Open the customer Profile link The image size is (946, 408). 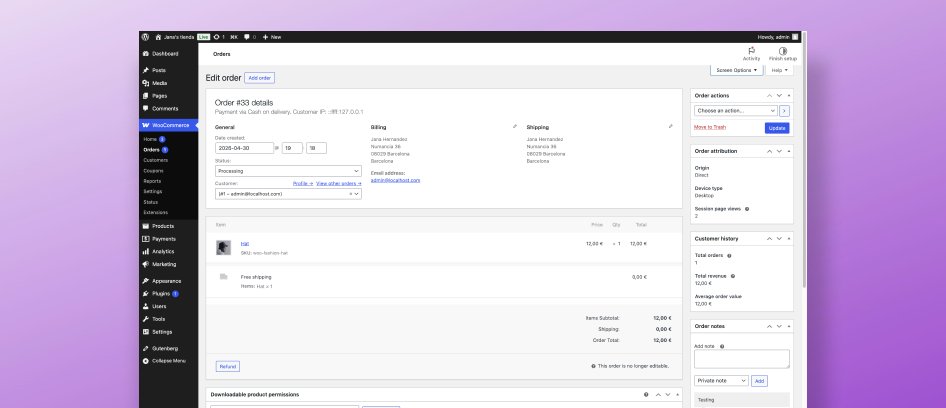[303, 183]
